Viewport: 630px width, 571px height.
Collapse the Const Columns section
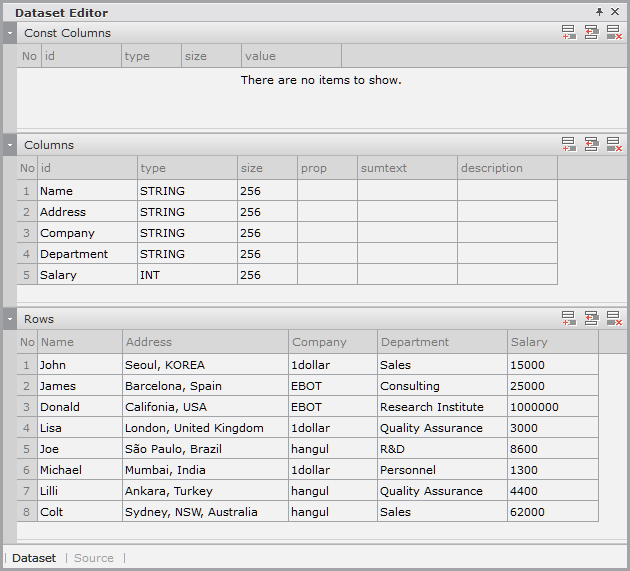pos(10,33)
